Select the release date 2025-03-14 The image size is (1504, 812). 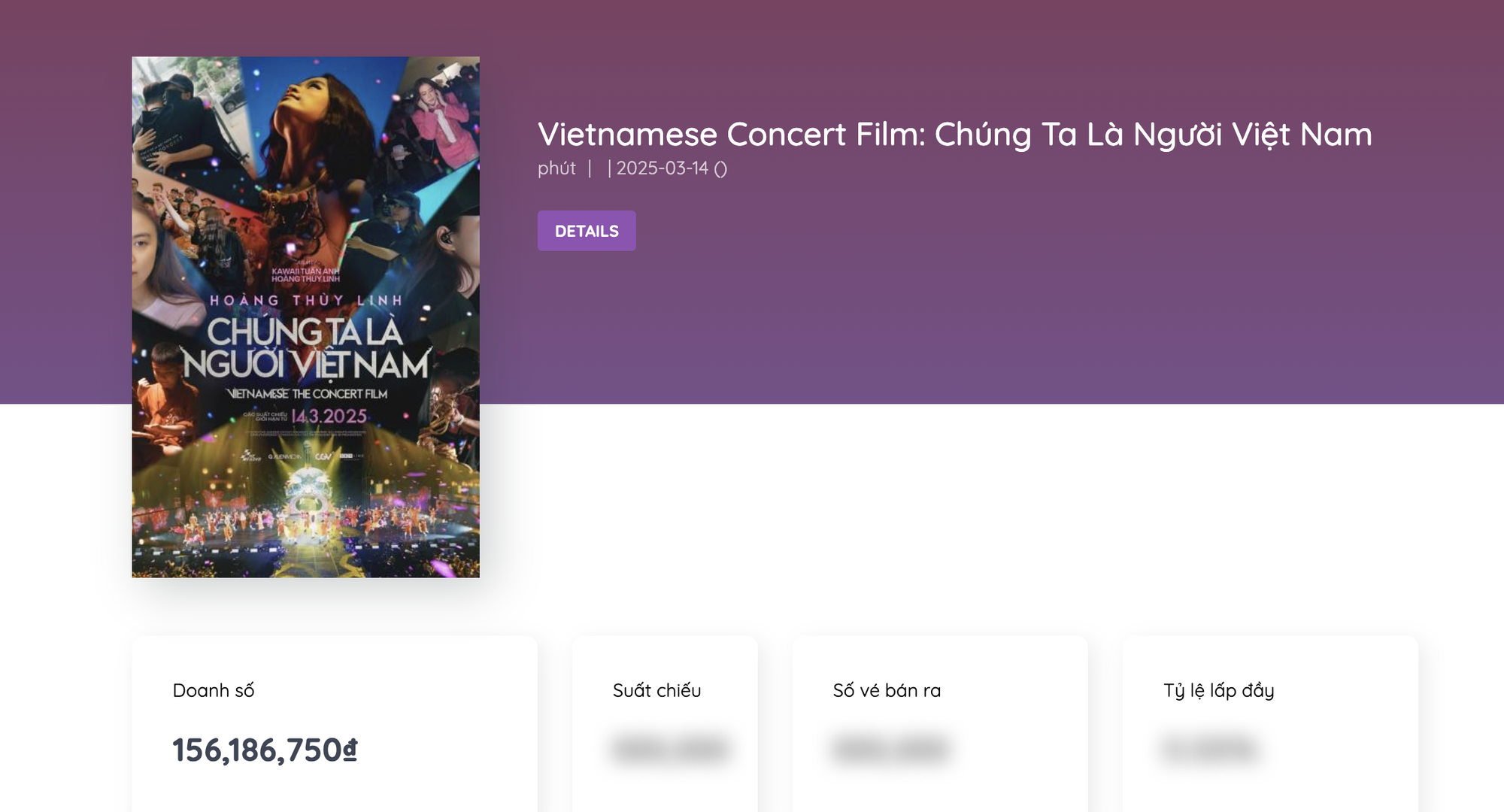(662, 168)
